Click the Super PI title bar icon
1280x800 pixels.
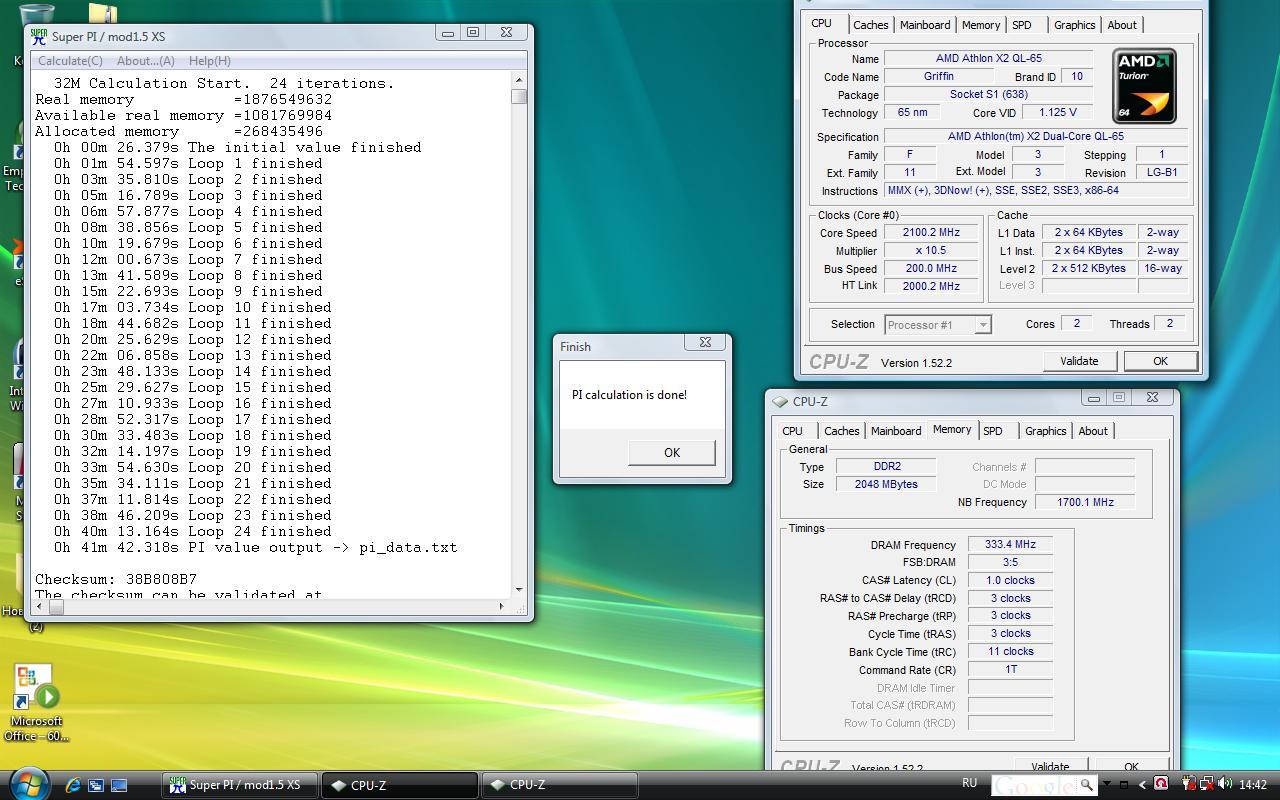(39, 36)
